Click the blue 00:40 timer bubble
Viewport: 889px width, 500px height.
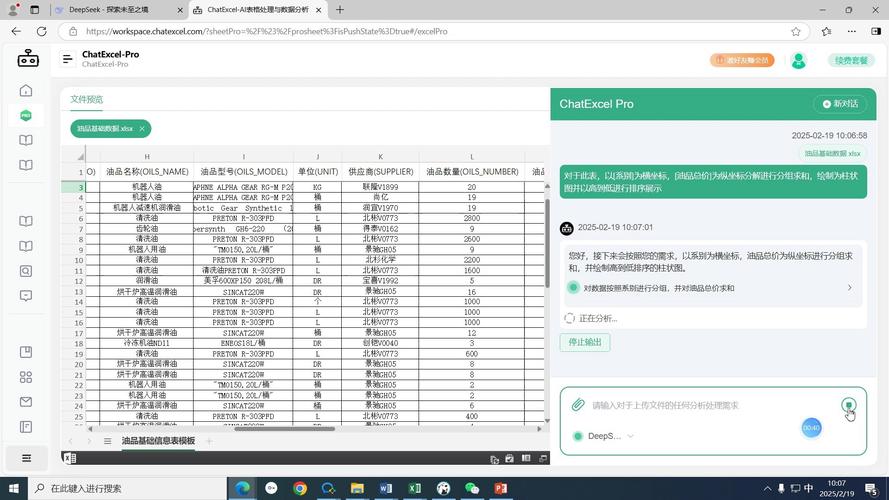click(x=811, y=428)
